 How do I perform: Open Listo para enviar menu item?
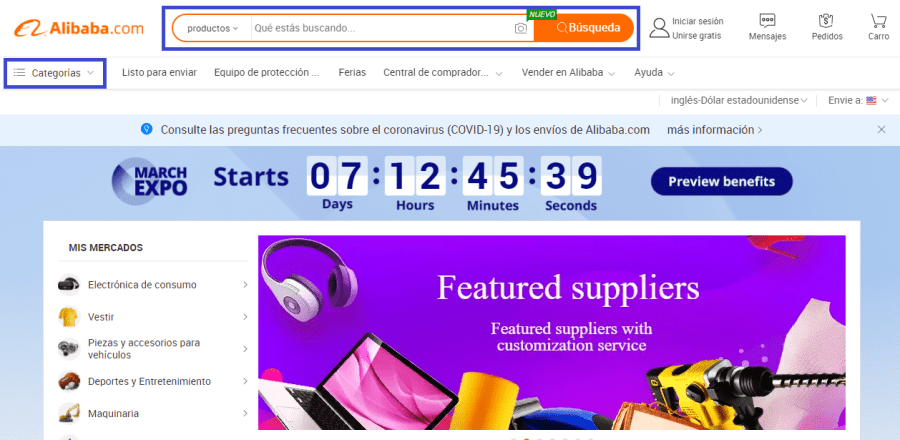(160, 72)
